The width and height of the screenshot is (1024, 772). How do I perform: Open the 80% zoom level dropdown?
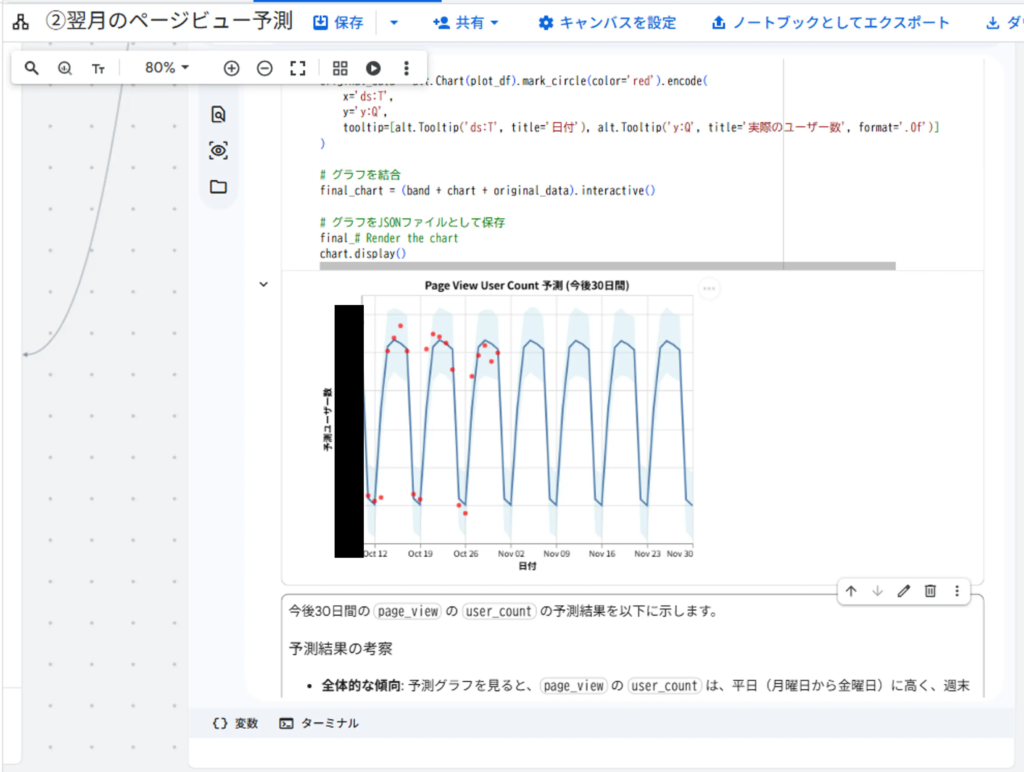point(166,68)
